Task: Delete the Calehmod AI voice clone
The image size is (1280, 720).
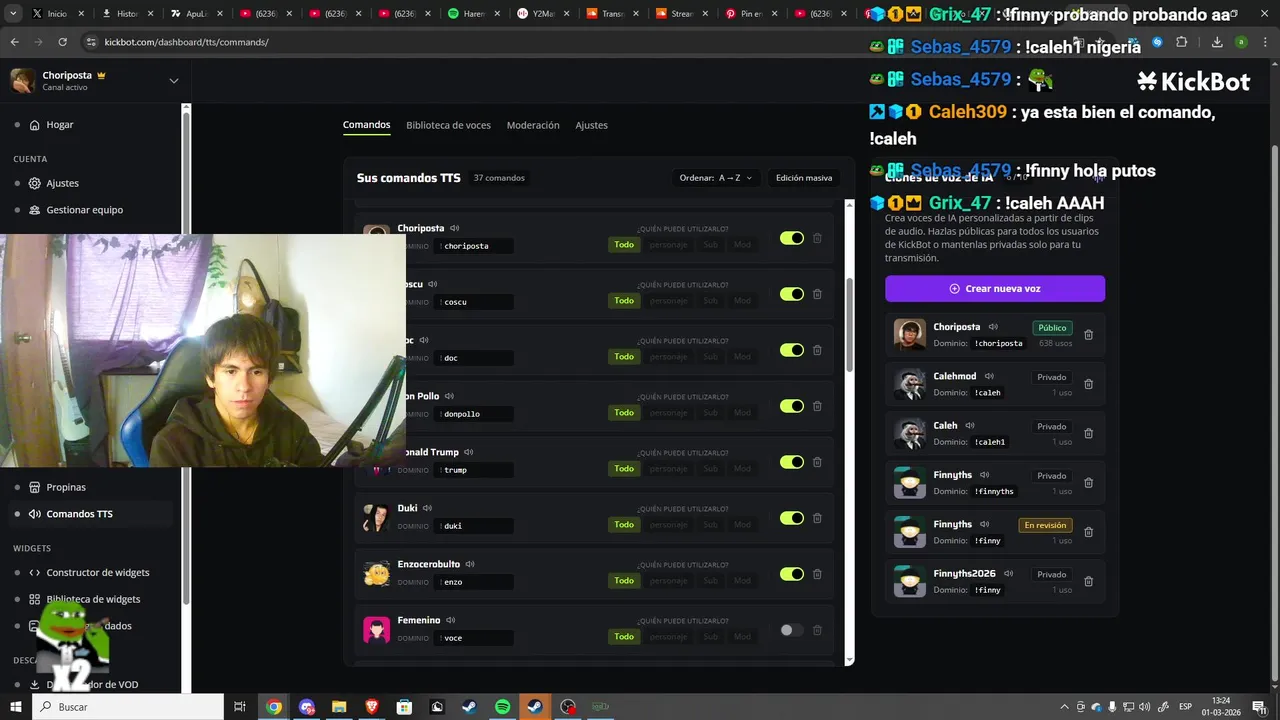Action: (1089, 384)
